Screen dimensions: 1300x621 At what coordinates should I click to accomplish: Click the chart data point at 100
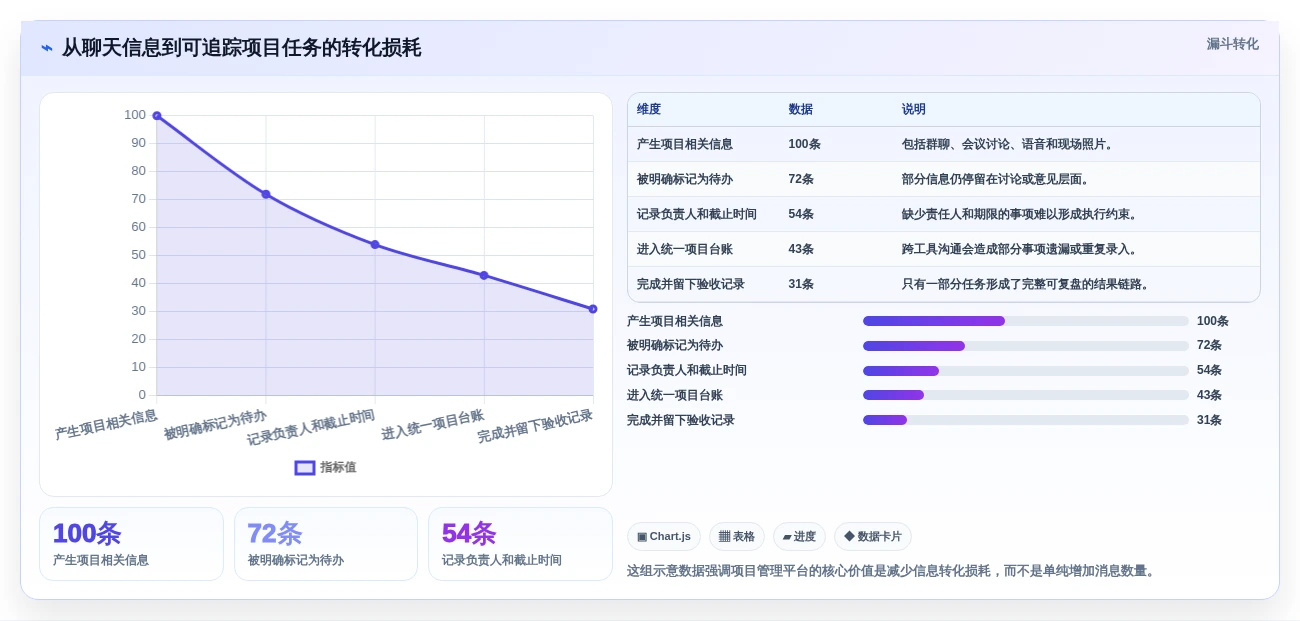click(x=157, y=116)
